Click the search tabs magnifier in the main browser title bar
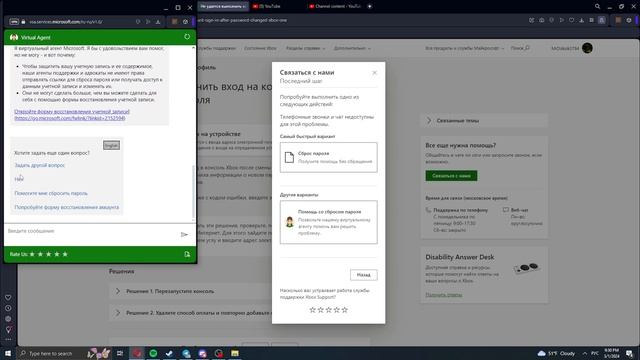Screen dimensions: 640x360 click(598, 7)
